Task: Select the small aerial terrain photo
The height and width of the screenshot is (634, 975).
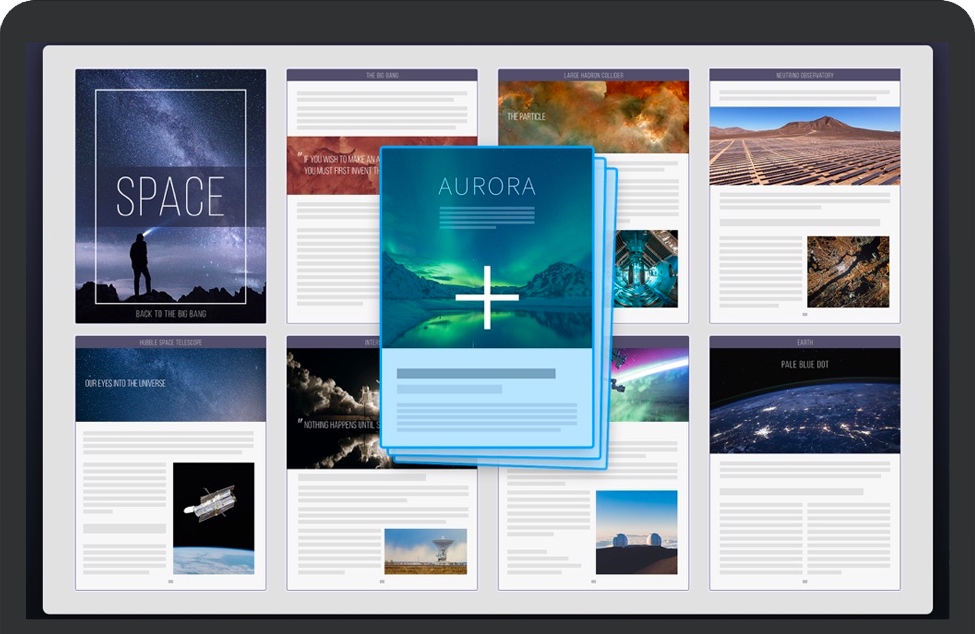Action: pyautogui.click(x=847, y=272)
